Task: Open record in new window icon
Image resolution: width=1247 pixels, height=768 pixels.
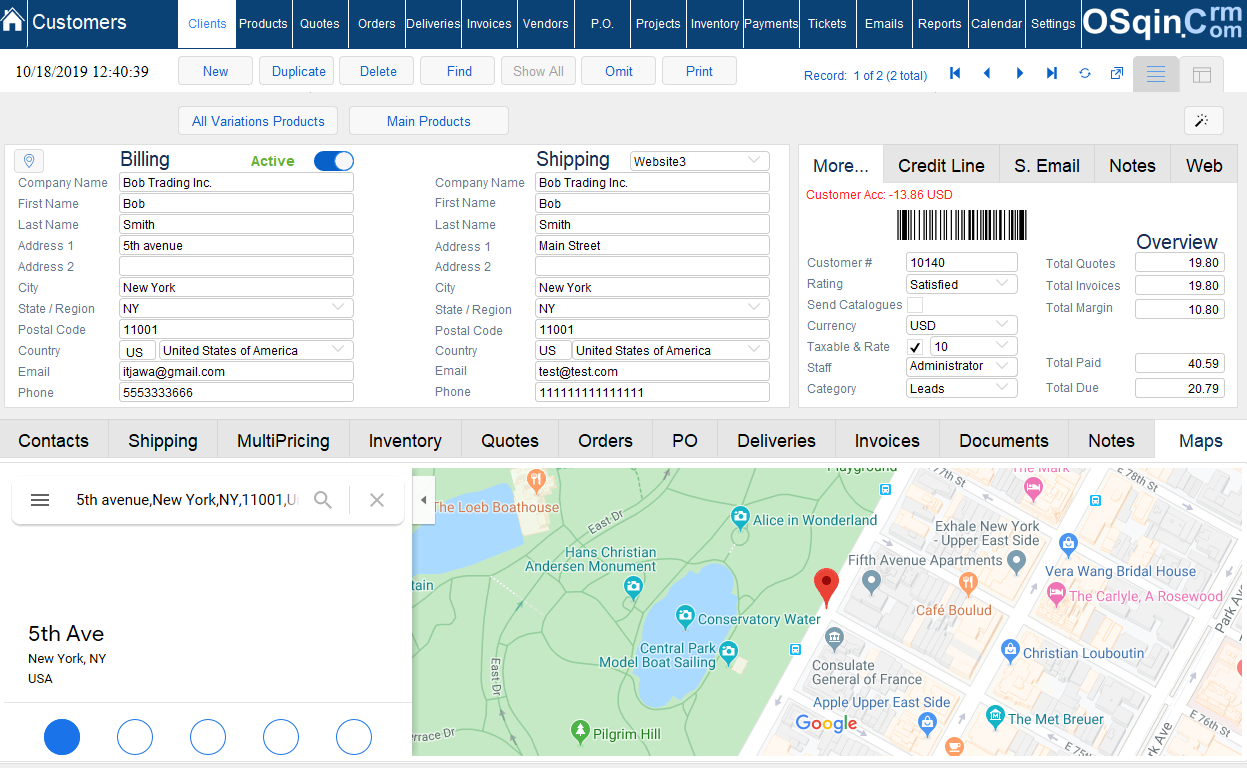Action: click(1117, 73)
